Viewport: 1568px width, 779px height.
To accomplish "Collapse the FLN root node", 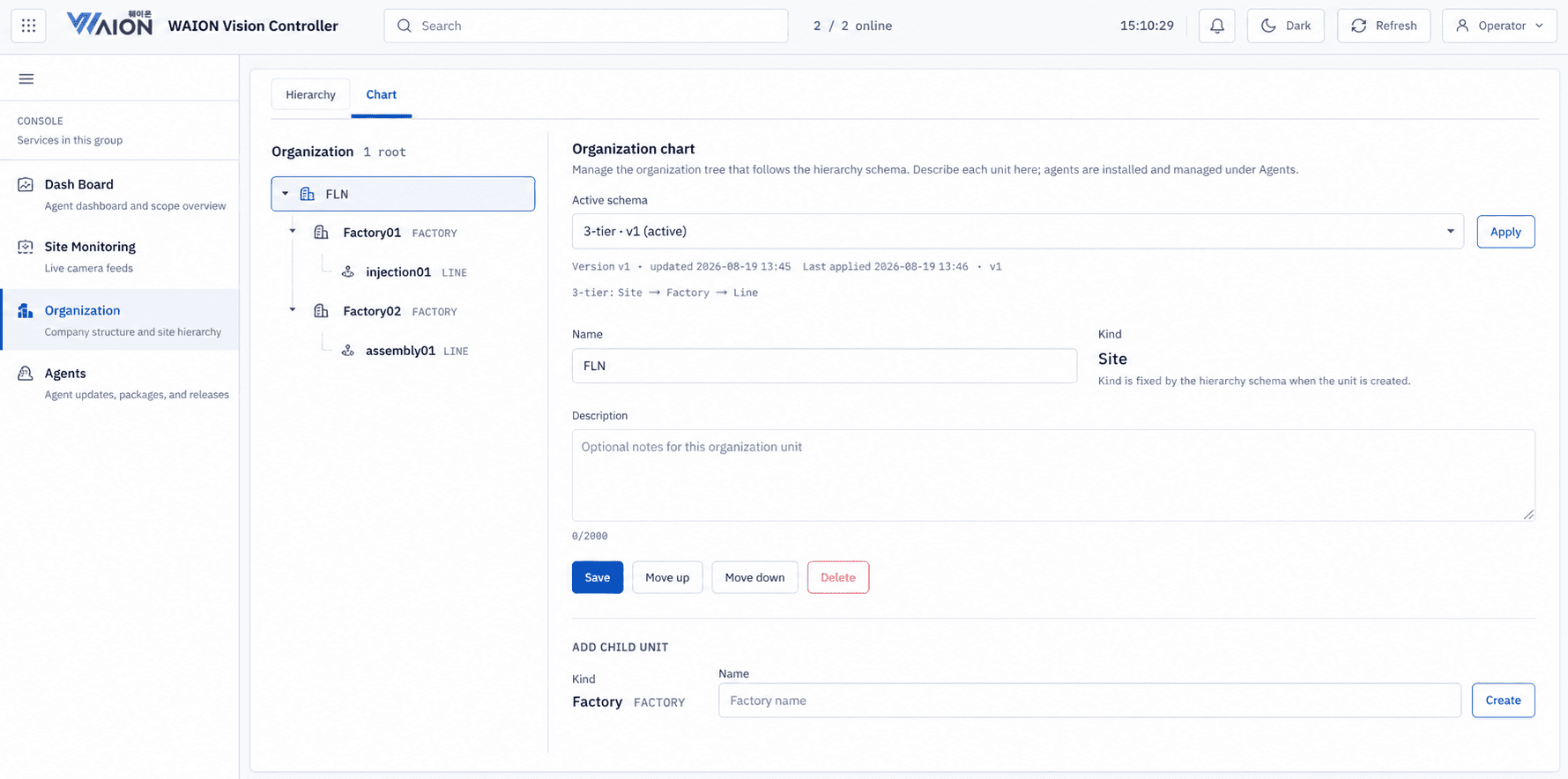I will pyautogui.click(x=285, y=193).
